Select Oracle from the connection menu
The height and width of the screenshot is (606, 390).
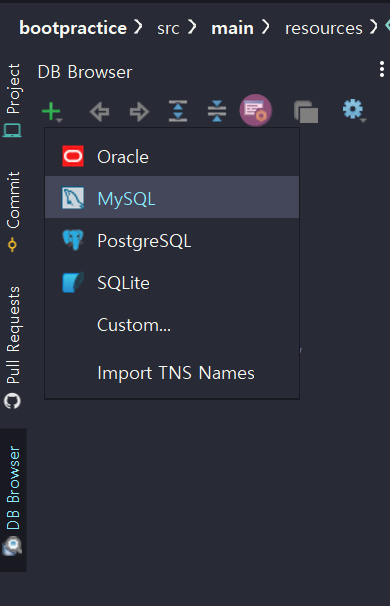pos(172,157)
